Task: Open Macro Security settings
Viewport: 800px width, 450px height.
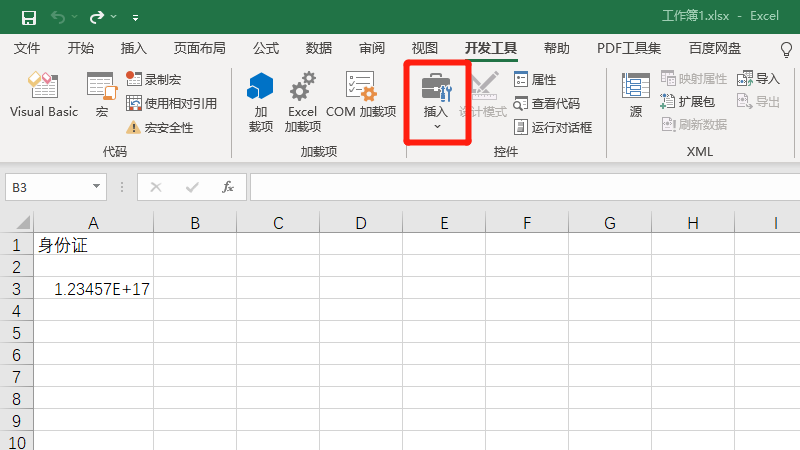Action: (x=160, y=127)
